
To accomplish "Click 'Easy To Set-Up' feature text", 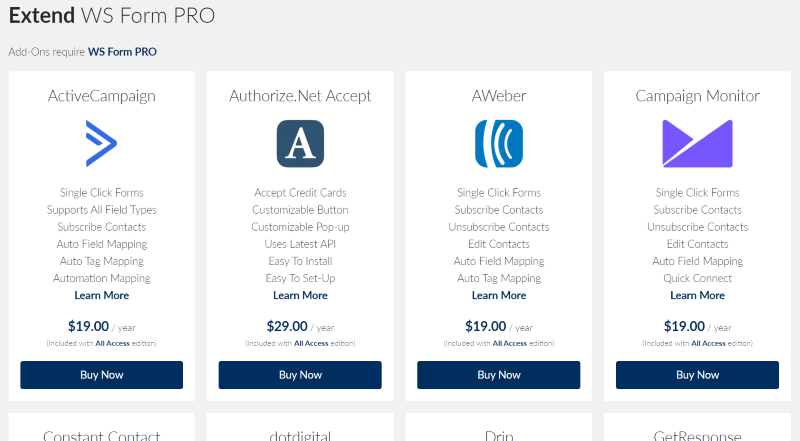I will [300, 278].
